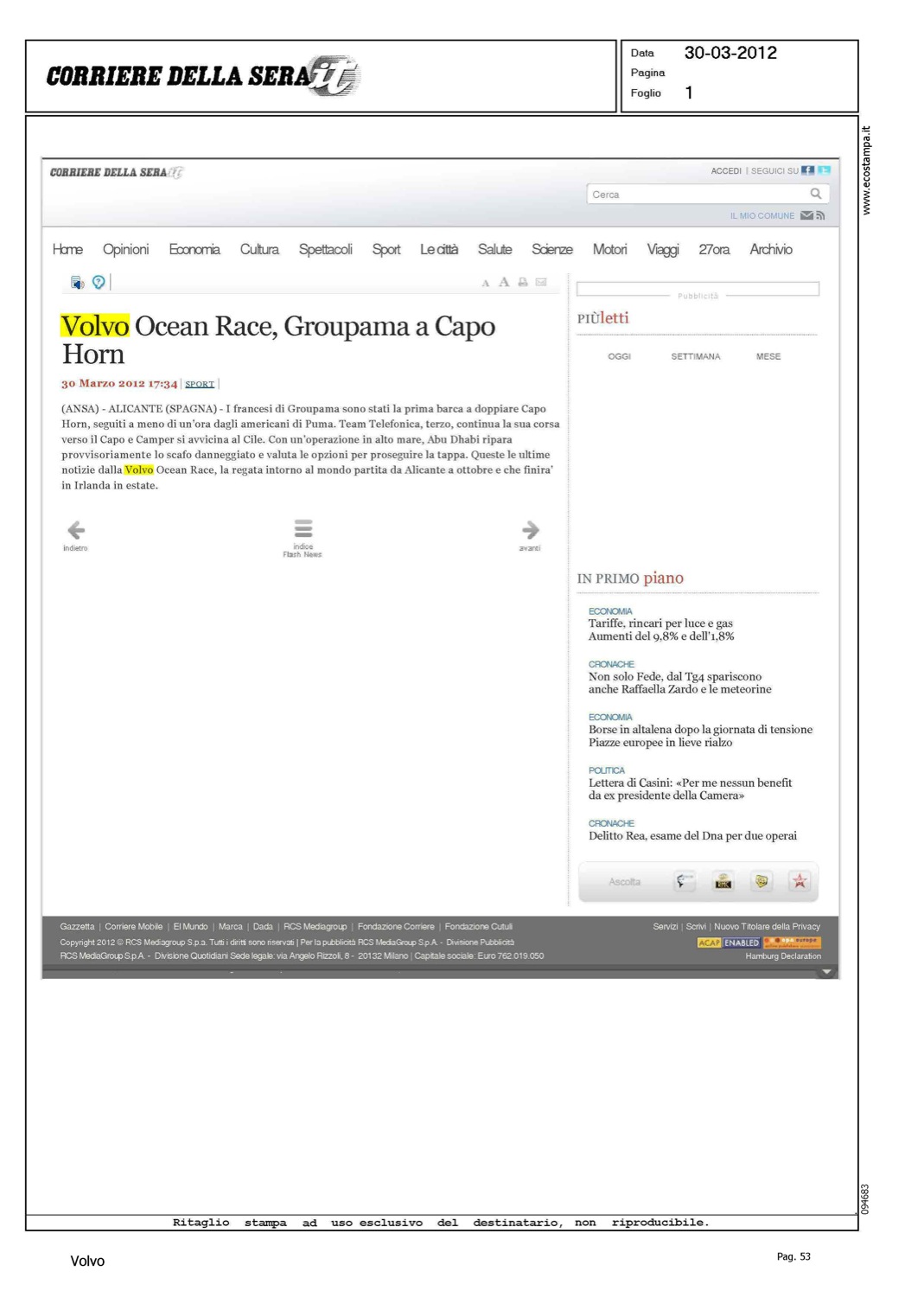Open the Motori section in navigation

click(x=609, y=249)
